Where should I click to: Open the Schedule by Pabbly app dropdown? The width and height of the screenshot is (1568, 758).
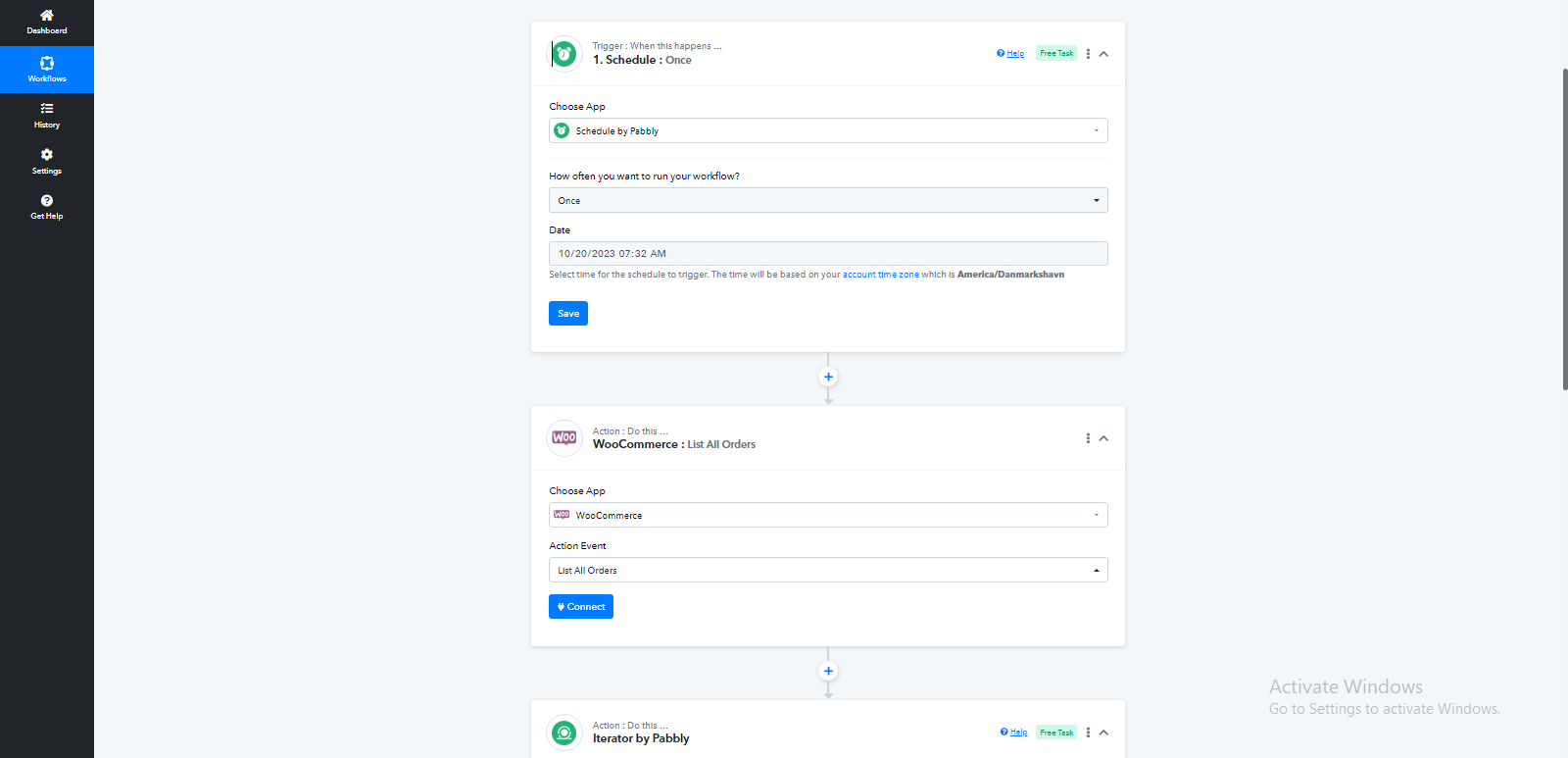[x=828, y=130]
